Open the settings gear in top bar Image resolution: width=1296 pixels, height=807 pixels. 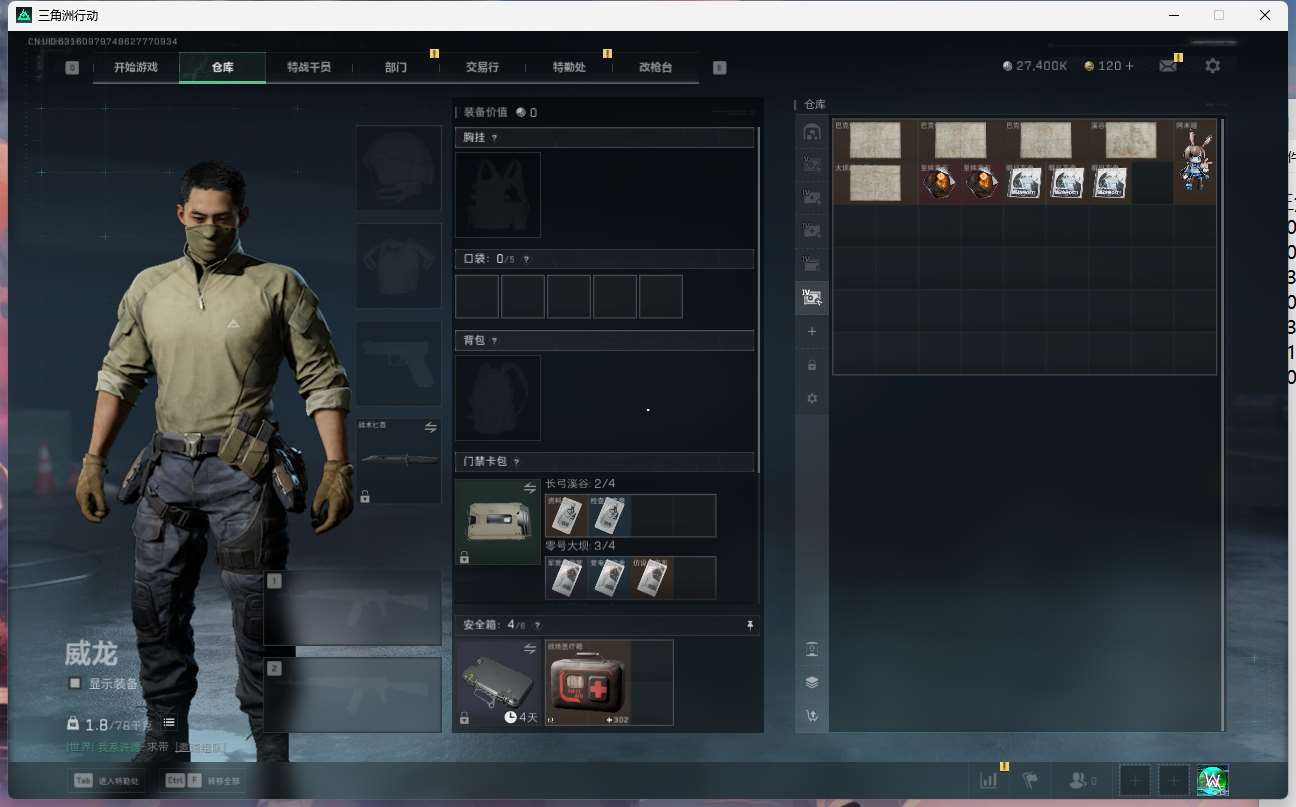click(x=1212, y=66)
